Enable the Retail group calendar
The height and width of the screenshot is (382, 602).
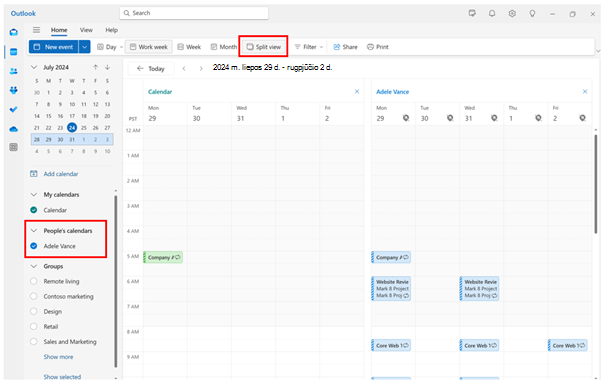(x=34, y=326)
